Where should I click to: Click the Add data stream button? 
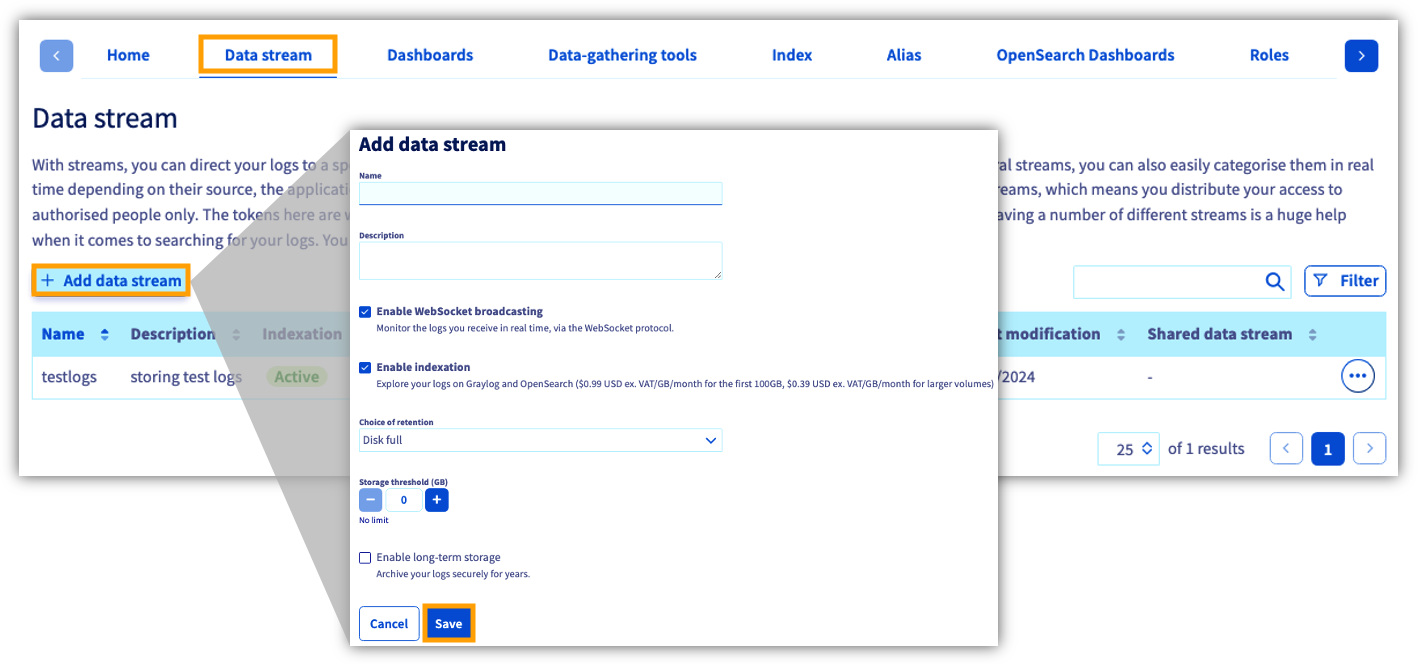click(x=112, y=281)
